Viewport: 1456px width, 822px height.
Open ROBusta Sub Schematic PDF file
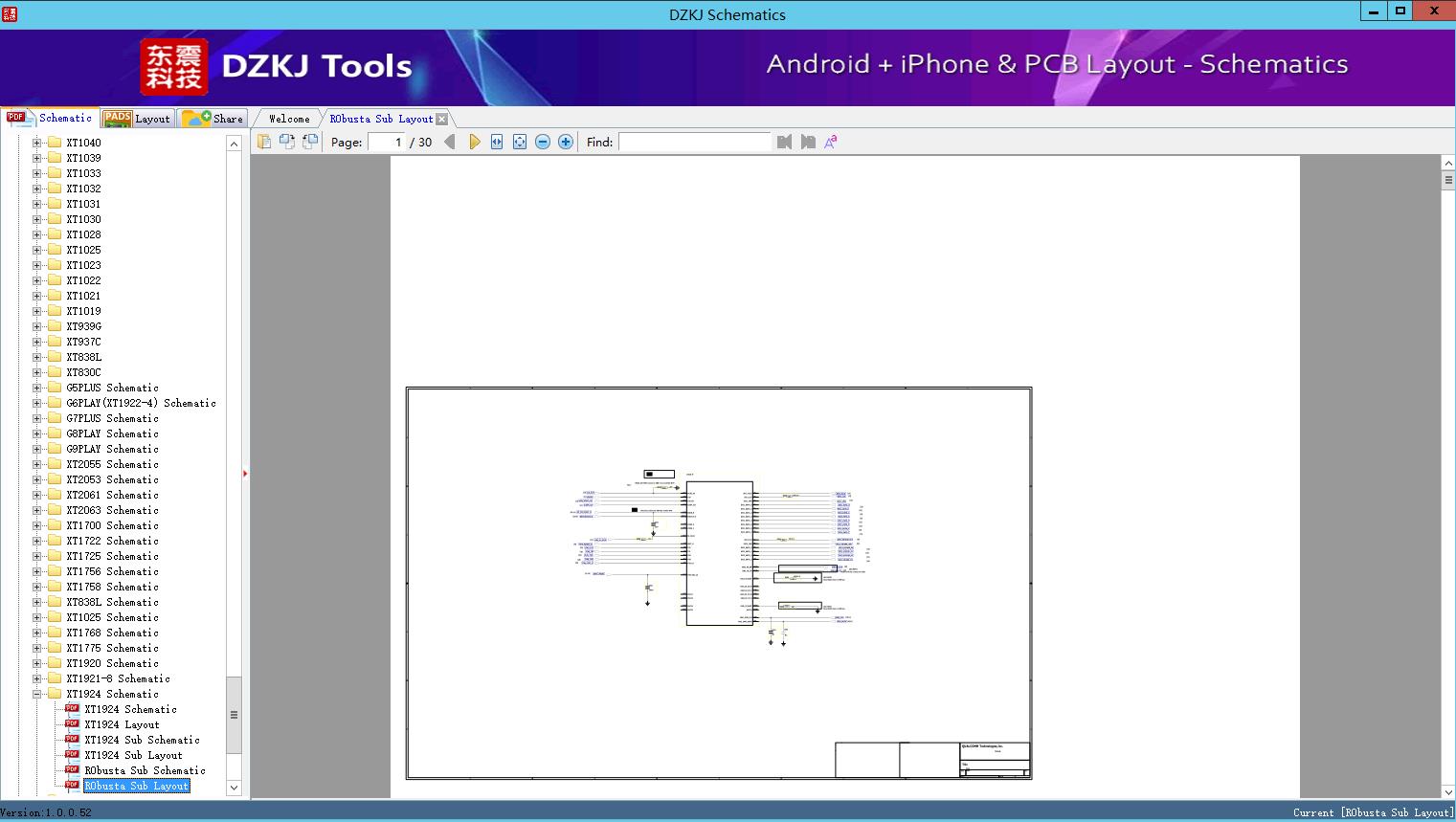[x=145, y=770]
